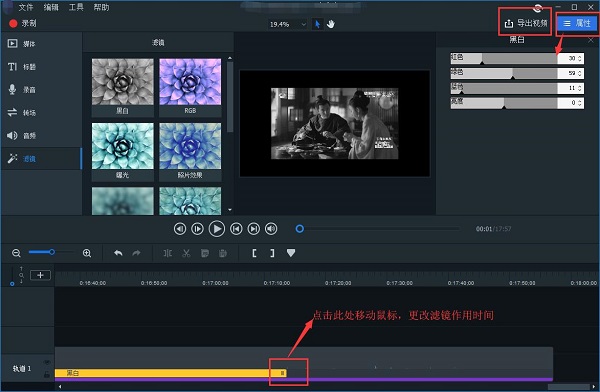Open the 帮助 menu
This screenshot has height=392, width=600.
[x=101, y=7]
